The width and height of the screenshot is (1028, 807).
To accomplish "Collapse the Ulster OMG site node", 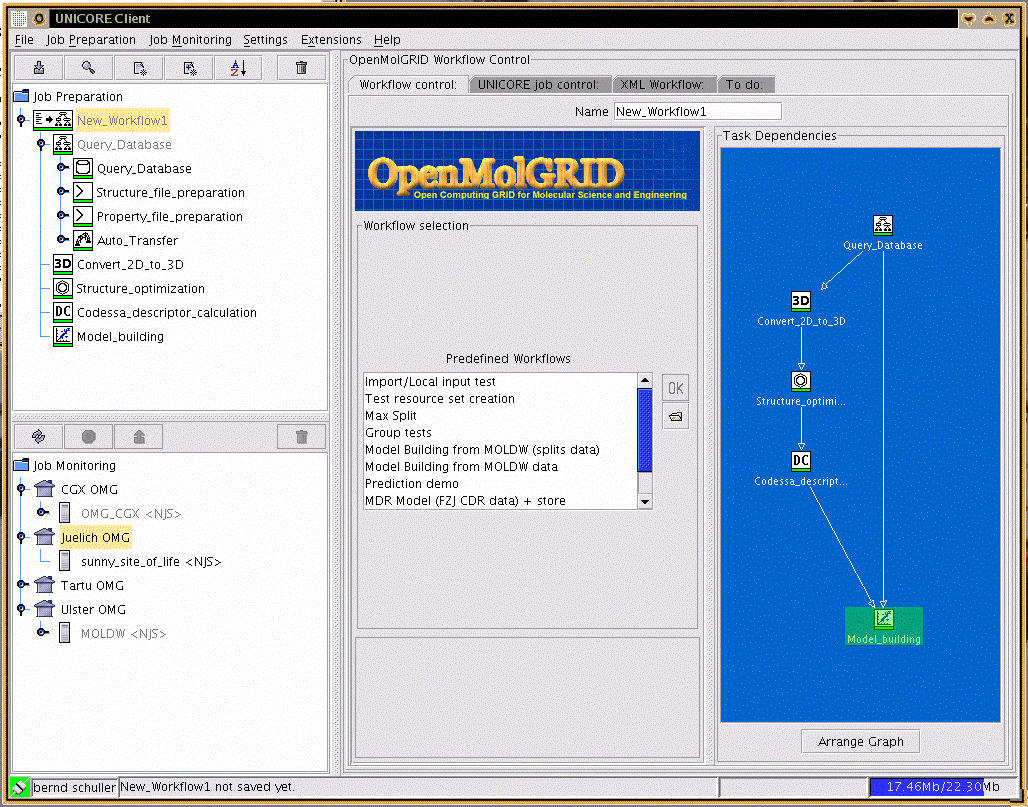I will point(22,609).
